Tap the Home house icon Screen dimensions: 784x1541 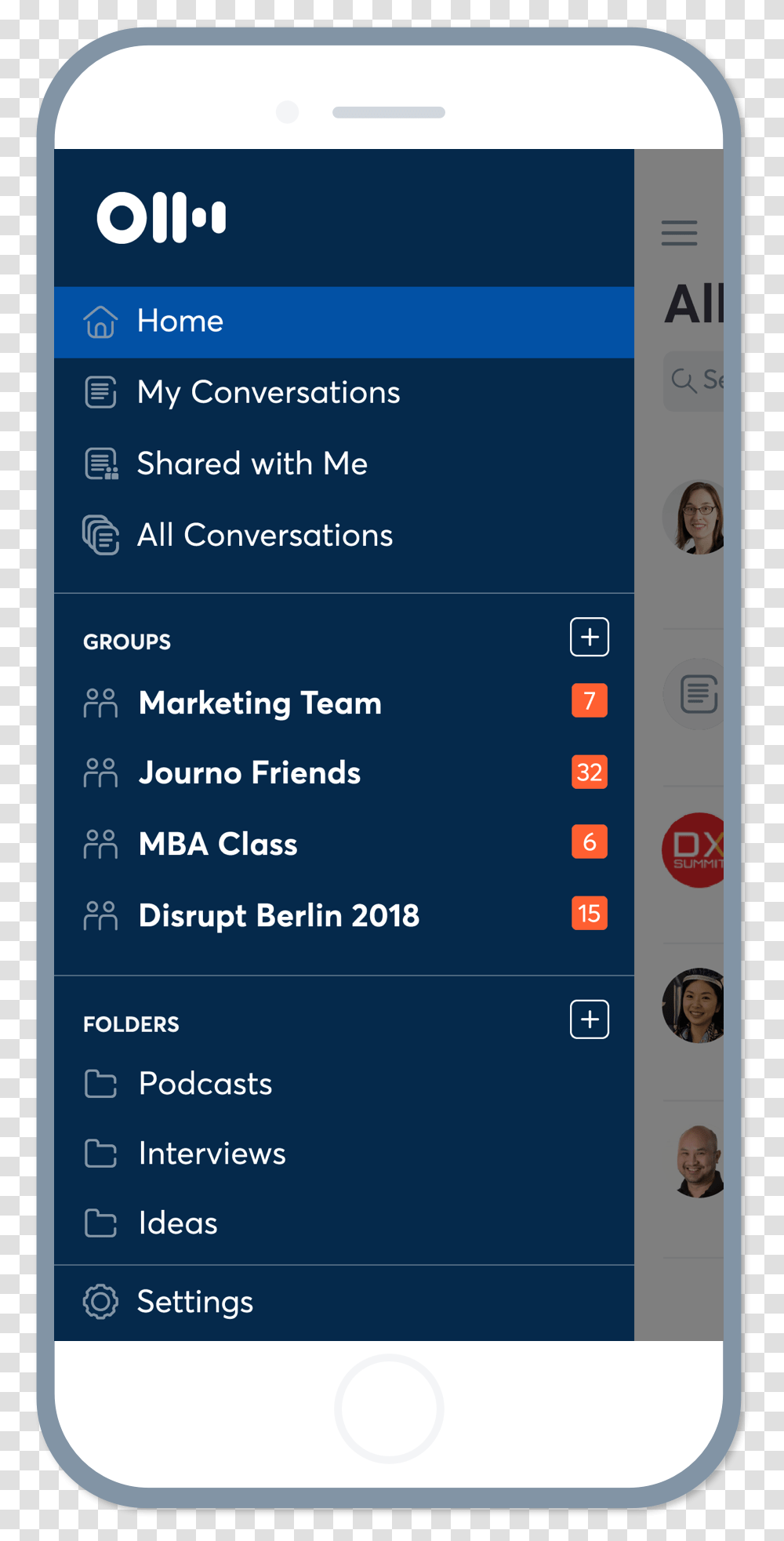[x=100, y=322]
